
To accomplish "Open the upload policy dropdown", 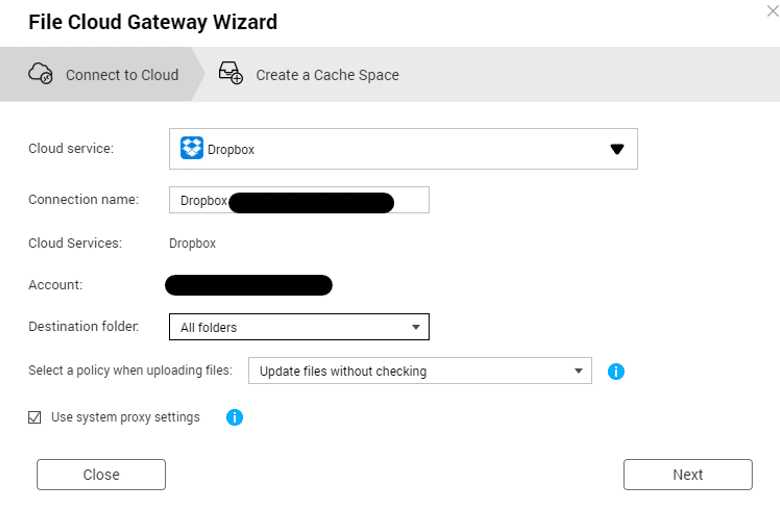I will point(420,371).
